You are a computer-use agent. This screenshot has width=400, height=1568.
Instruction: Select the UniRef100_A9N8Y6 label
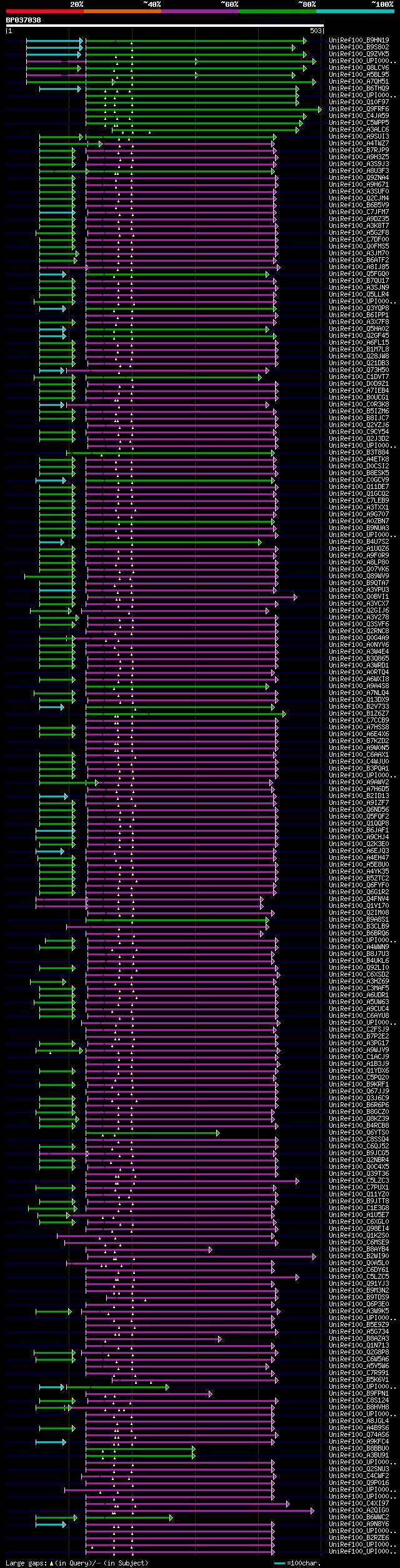pyautogui.click(x=359, y=1524)
